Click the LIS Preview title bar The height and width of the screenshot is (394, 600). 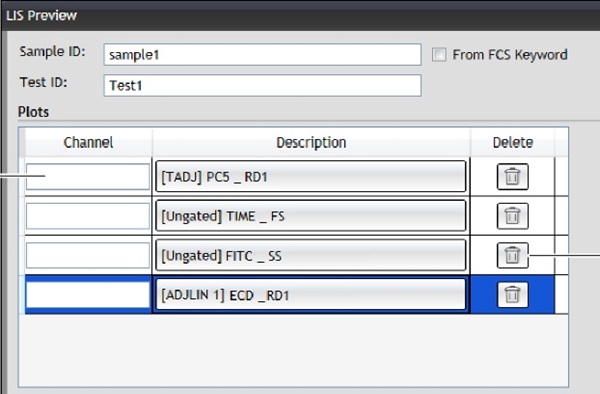(300, 15)
